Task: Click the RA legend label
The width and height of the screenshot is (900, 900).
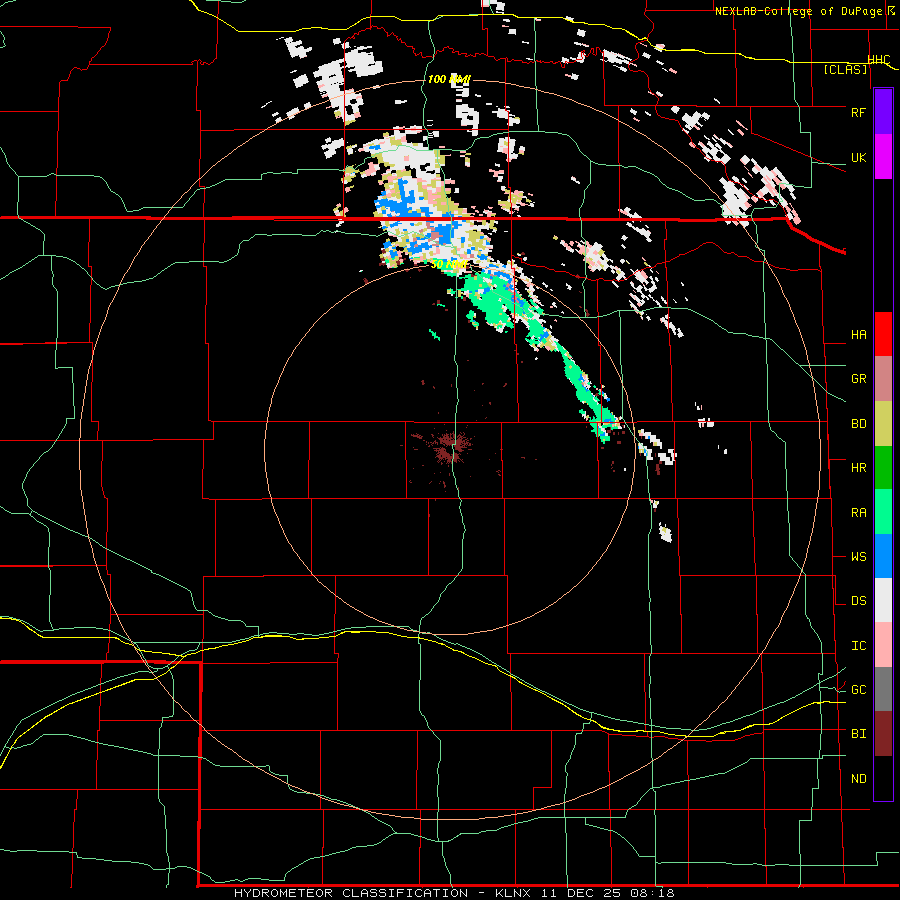Action: (858, 513)
